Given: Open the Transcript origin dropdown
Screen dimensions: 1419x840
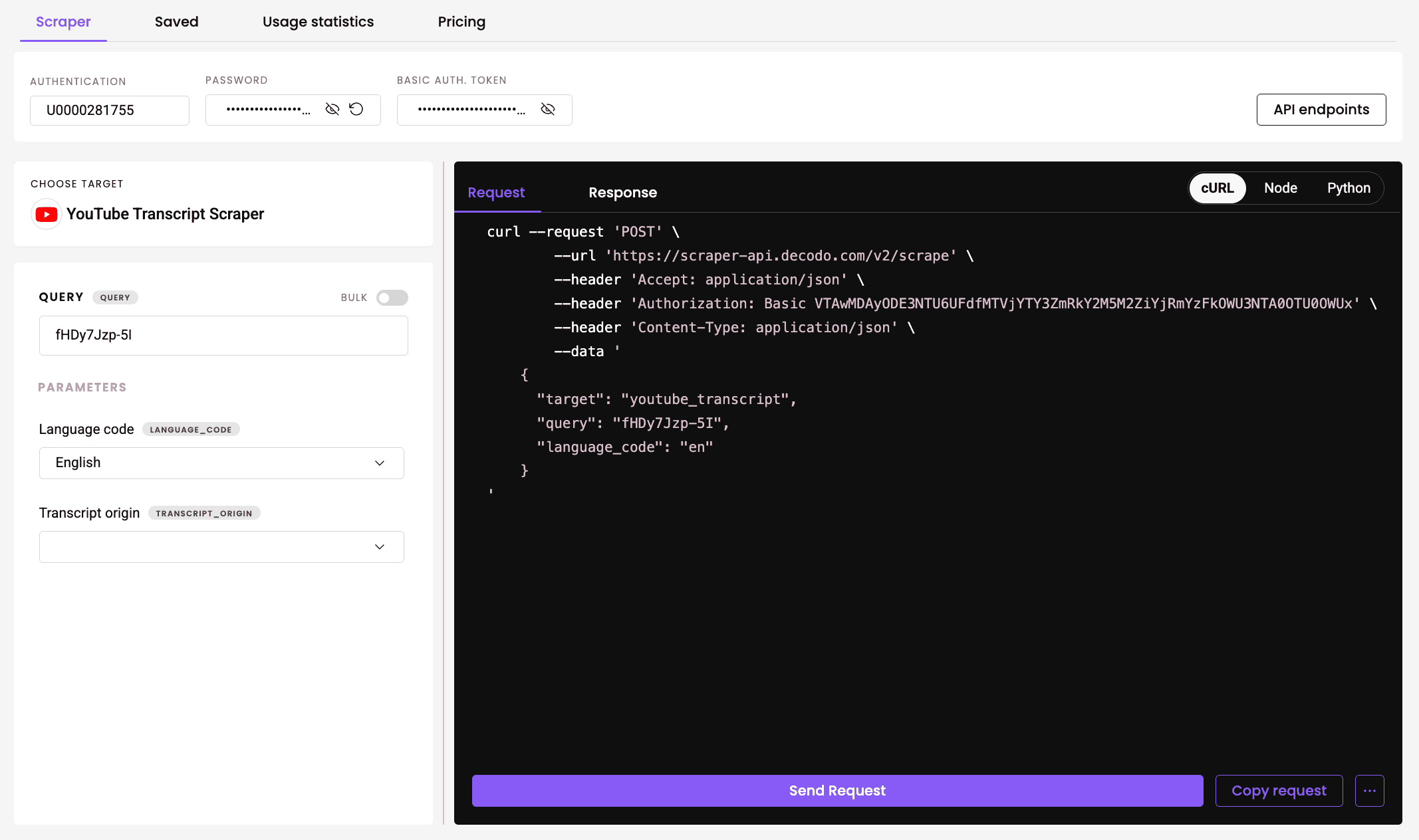Looking at the screenshot, I should click(x=221, y=547).
